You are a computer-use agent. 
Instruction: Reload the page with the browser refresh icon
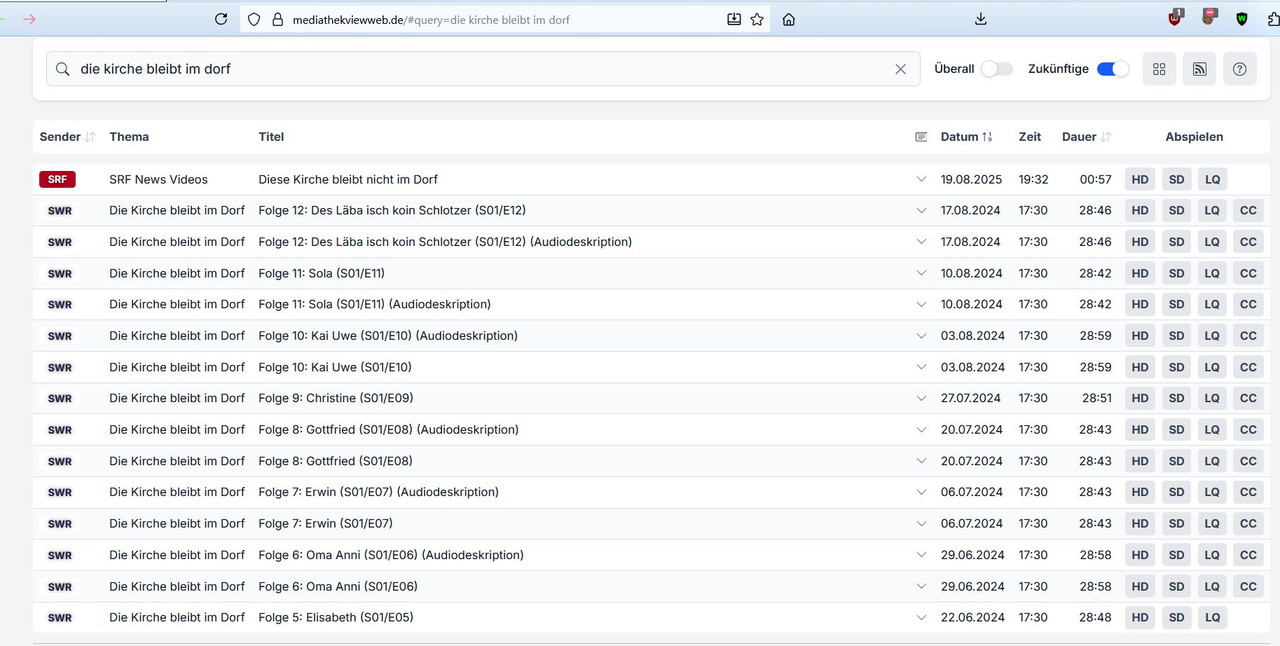[x=221, y=19]
